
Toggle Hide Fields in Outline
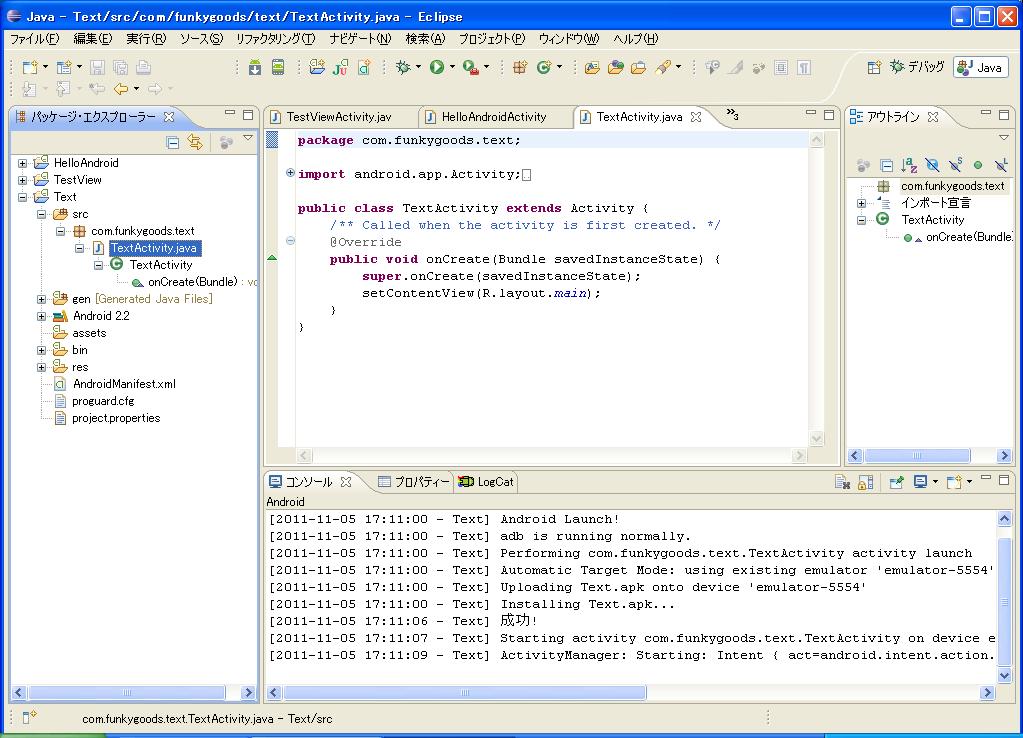coord(932,165)
